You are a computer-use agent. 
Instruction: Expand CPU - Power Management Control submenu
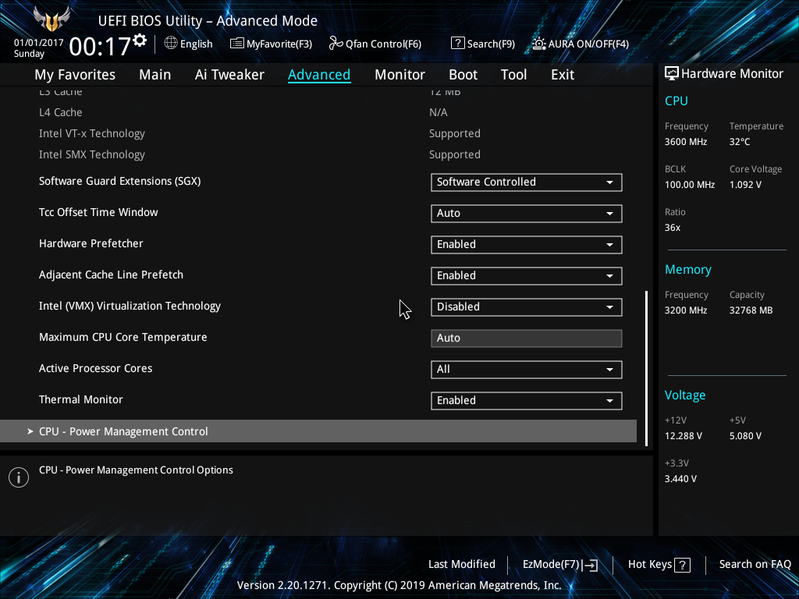(x=318, y=431)
